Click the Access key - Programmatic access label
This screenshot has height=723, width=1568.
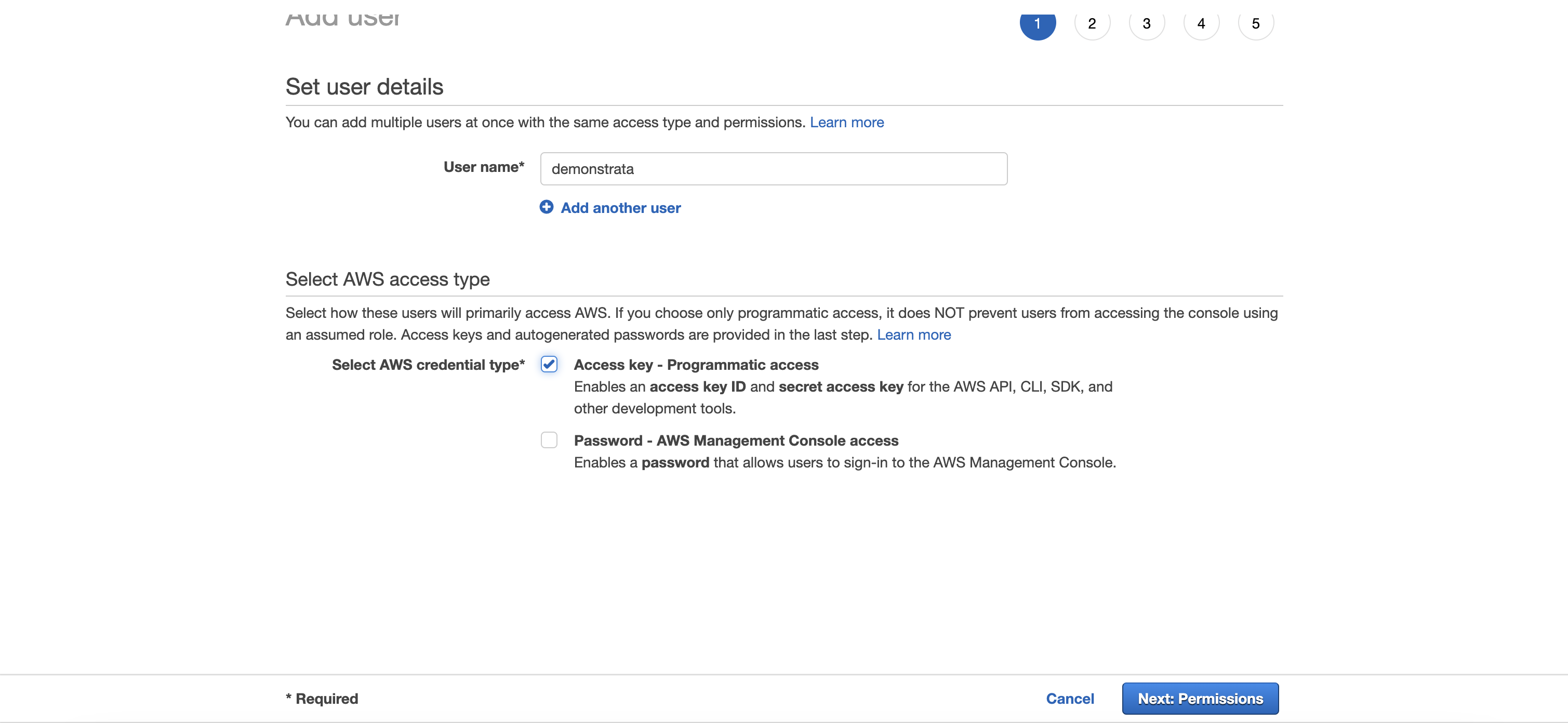(x=695, y=365)
